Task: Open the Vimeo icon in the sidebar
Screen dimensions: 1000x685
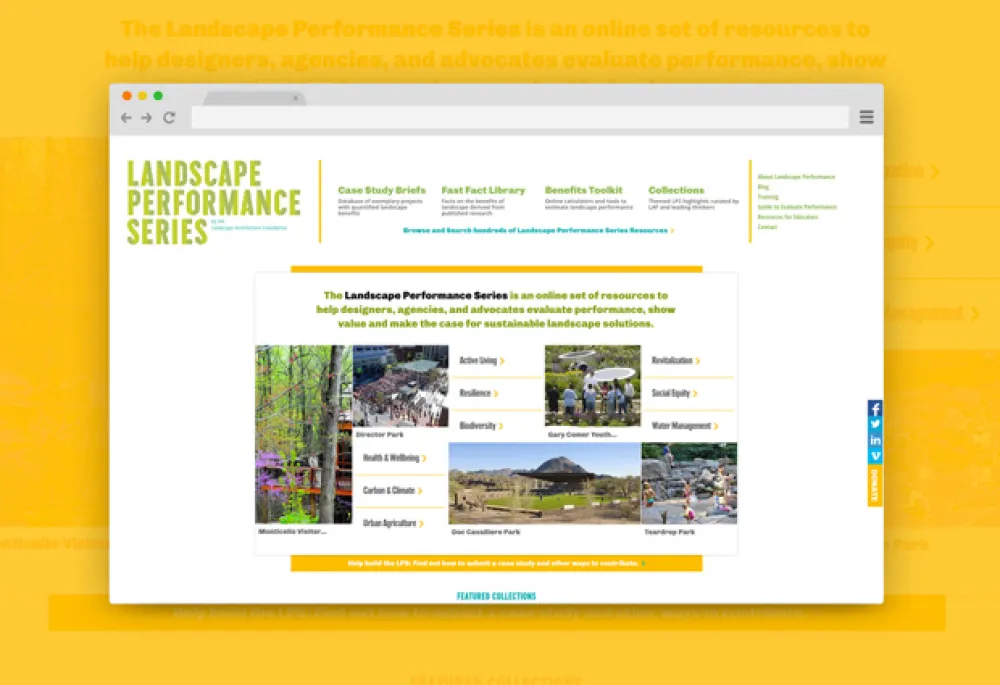Action: (x=875, y=456)
